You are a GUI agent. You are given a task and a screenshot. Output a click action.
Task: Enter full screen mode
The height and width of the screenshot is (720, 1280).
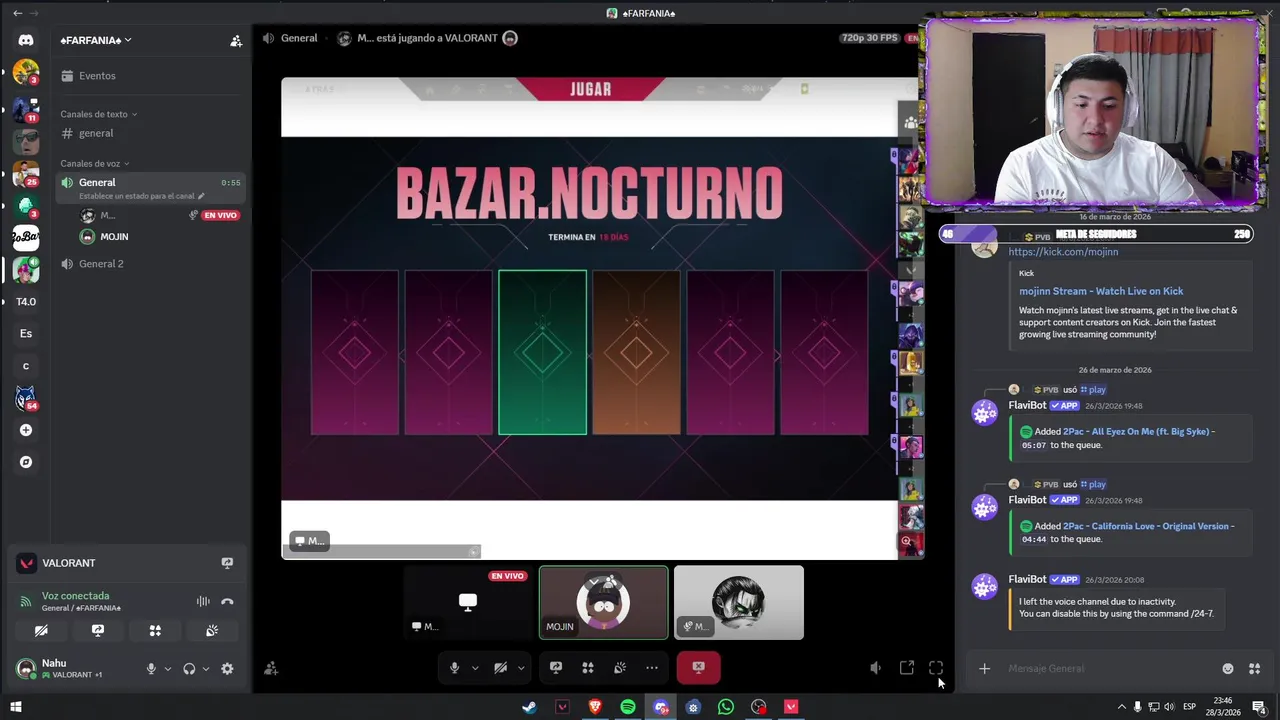coord(936,668)
